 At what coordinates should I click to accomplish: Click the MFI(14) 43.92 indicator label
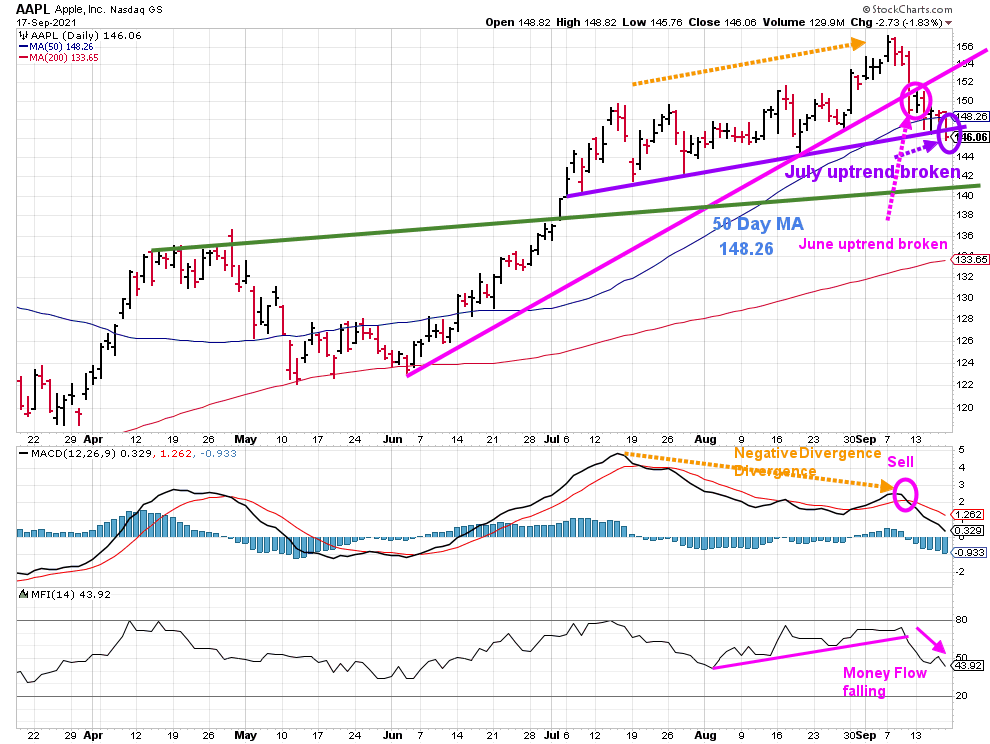[x=70, y=594]
